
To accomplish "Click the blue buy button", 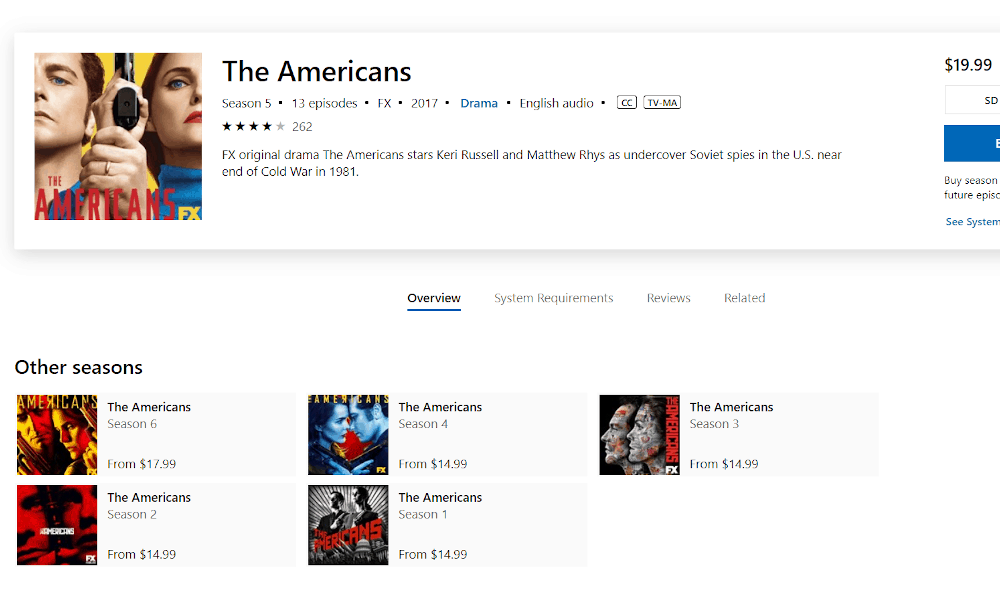I will (972, 143).
